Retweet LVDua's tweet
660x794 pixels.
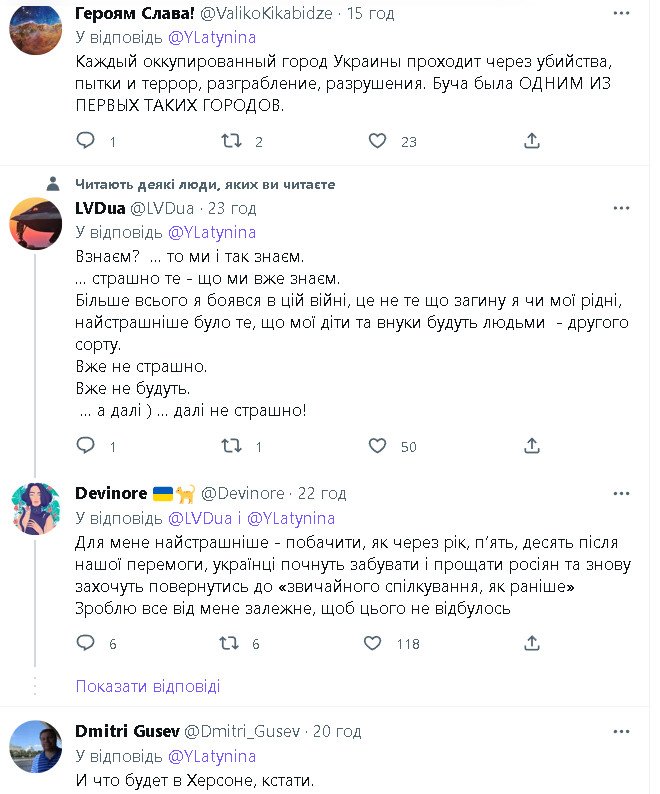231,446
